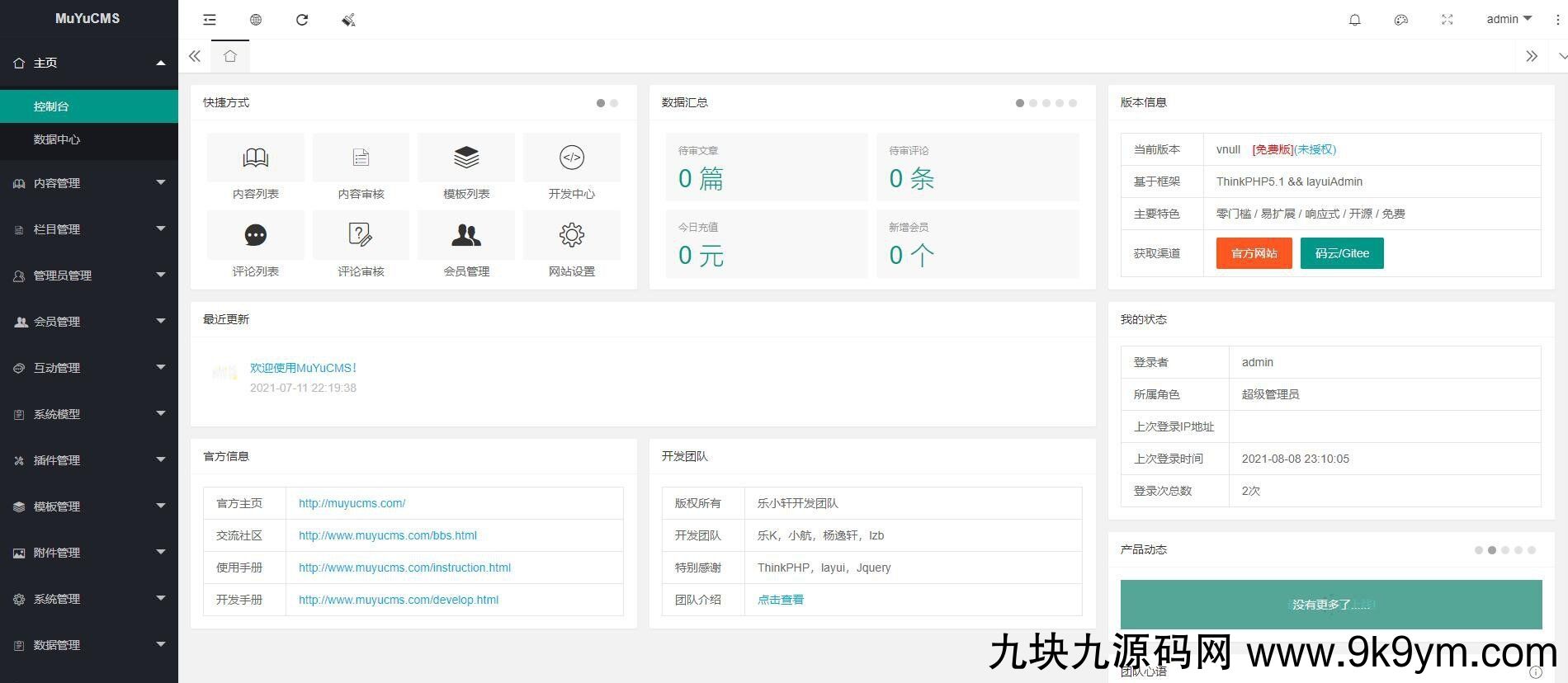Viewport: 1568px width, 683px height.
Task: Click the clear cache brush icon
Action: pos(348,20)
